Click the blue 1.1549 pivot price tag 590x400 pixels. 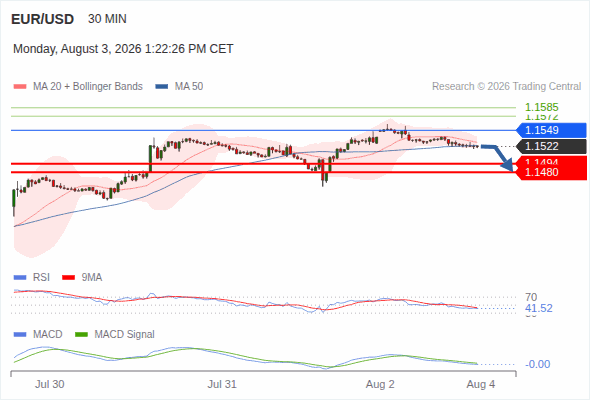(x=551, y=130)
